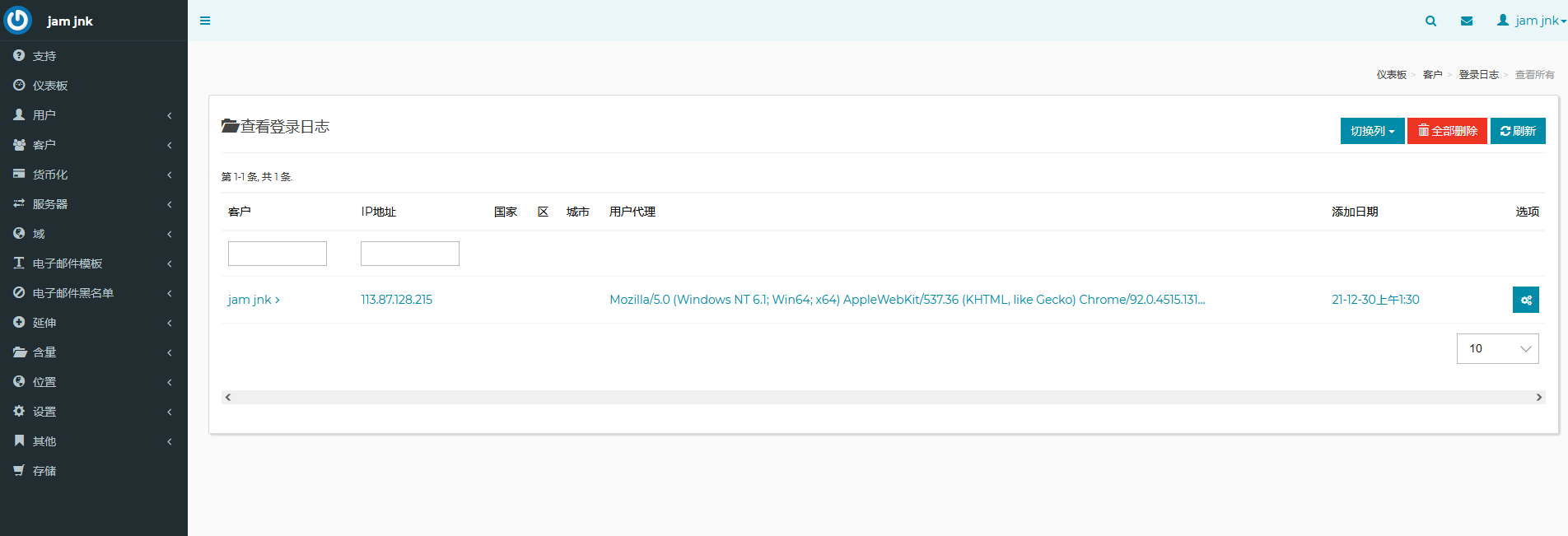Click the 货币化 card icon in sidebar

19,174
